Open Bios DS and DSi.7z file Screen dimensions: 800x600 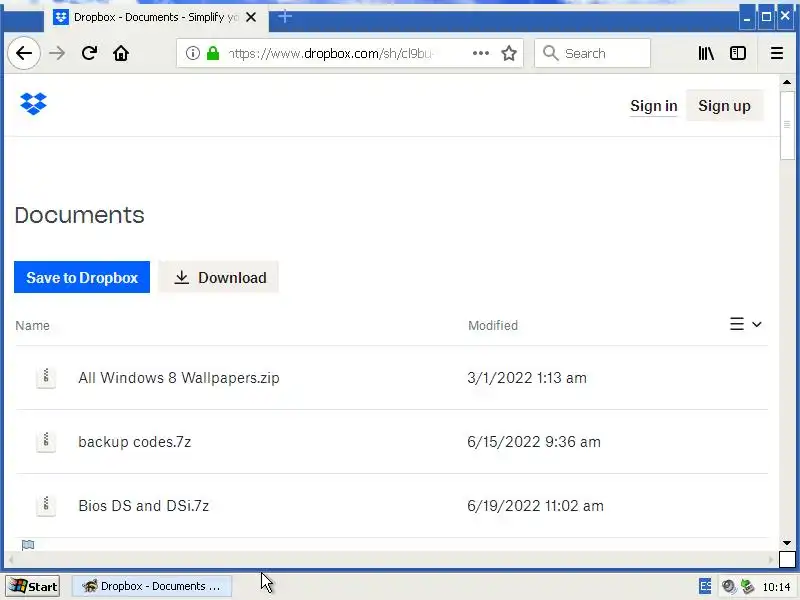143,506
